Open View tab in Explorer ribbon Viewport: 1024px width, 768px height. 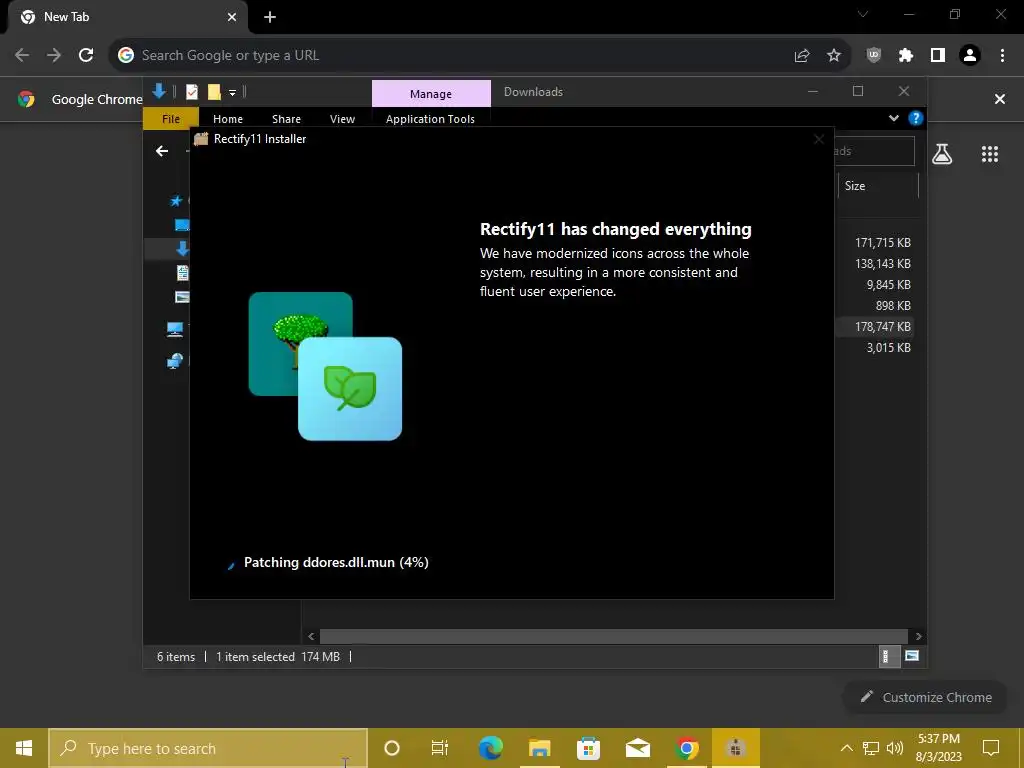[x=342, y=119]
